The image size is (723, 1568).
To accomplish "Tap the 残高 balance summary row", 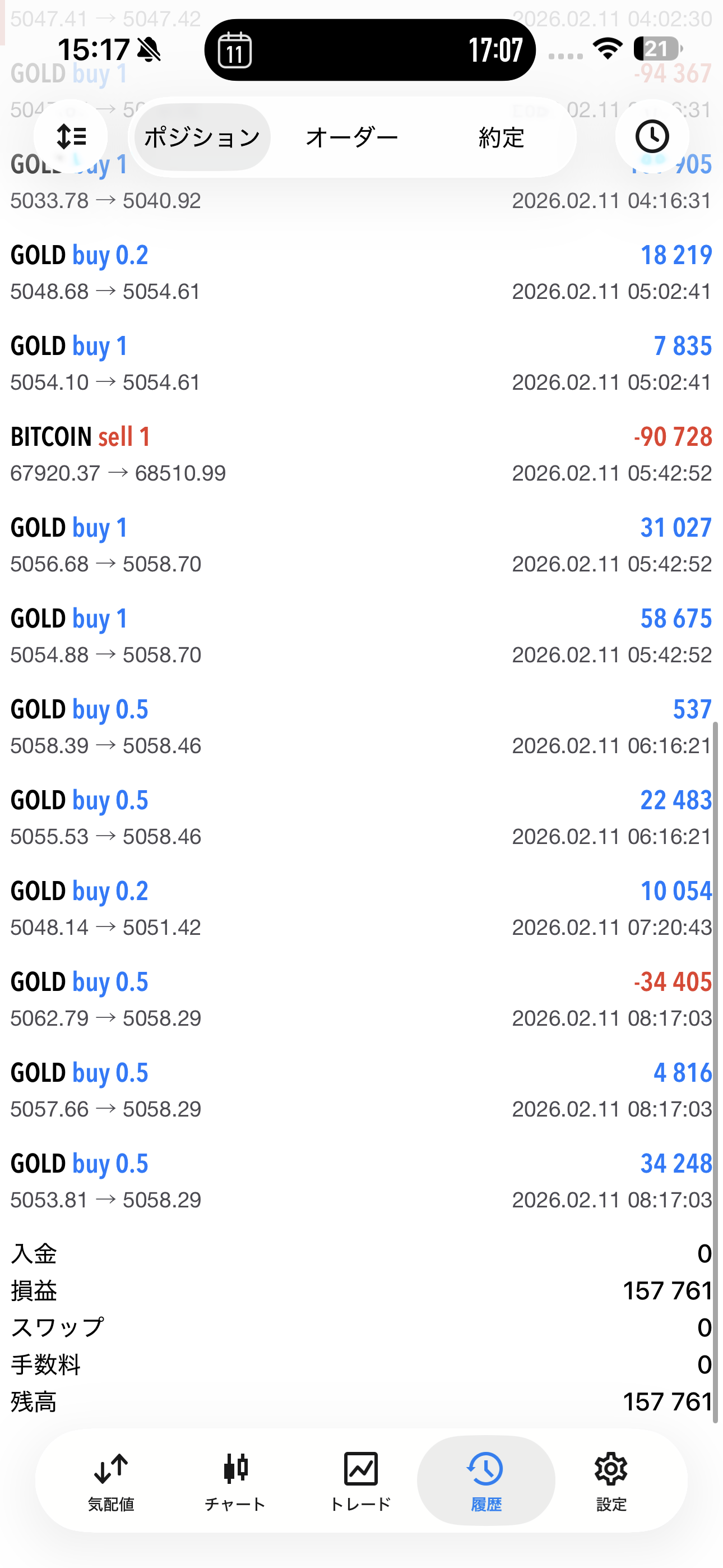I will click(361, 1402).
